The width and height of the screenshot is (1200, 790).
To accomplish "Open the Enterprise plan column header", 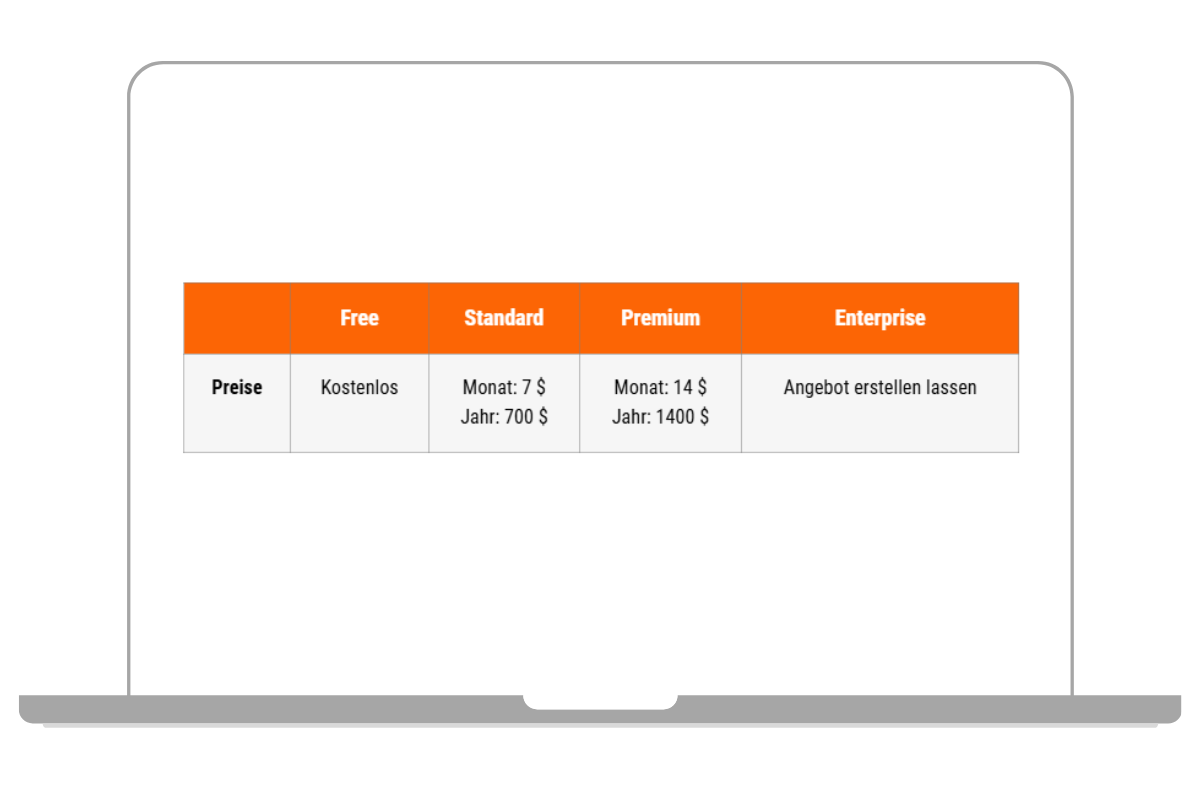I will [x=880, y=318].
